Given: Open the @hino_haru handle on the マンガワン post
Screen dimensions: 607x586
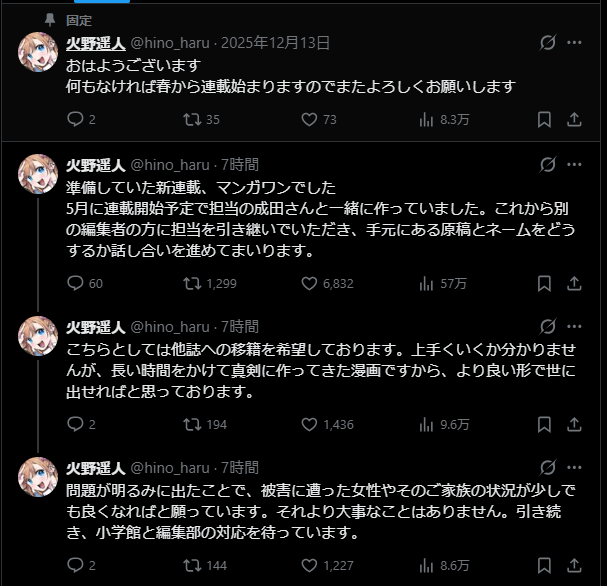Looking at the screenshot, I should tap(170, 164).
